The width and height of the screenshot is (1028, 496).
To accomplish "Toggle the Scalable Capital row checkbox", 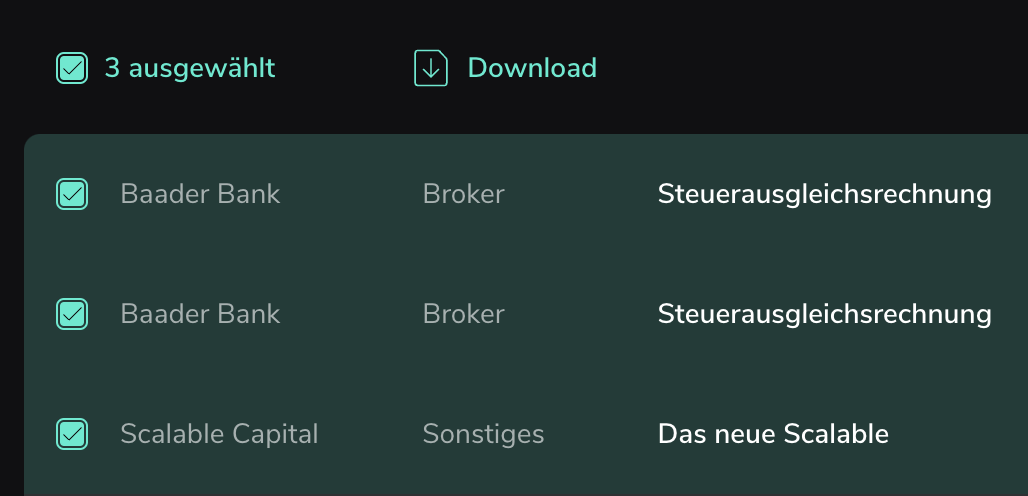I will [x=72, y=434].
